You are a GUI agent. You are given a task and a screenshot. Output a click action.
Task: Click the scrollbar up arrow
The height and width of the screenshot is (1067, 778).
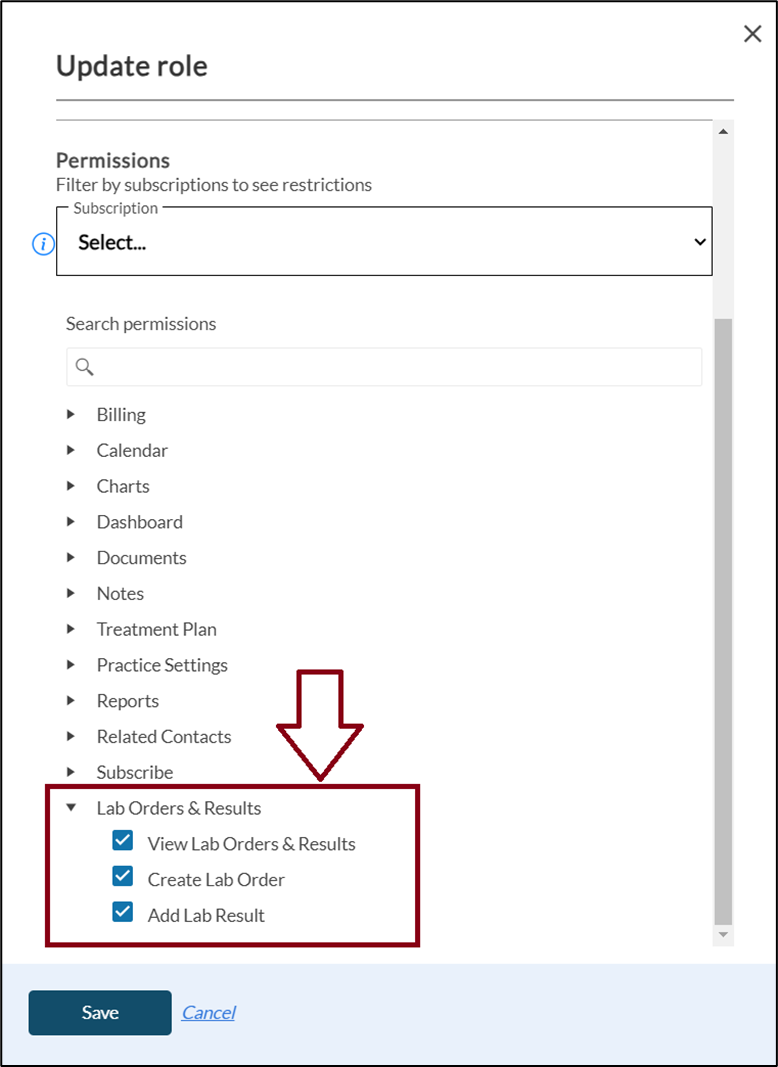(723, 131)
